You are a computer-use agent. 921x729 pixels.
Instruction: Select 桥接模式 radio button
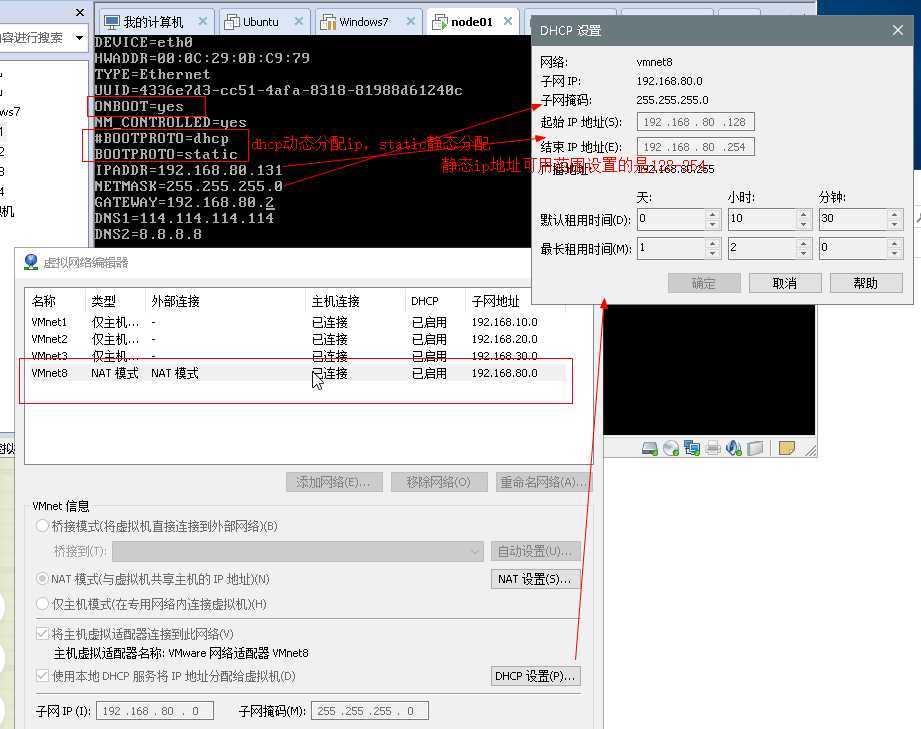(x=42, y=526)
